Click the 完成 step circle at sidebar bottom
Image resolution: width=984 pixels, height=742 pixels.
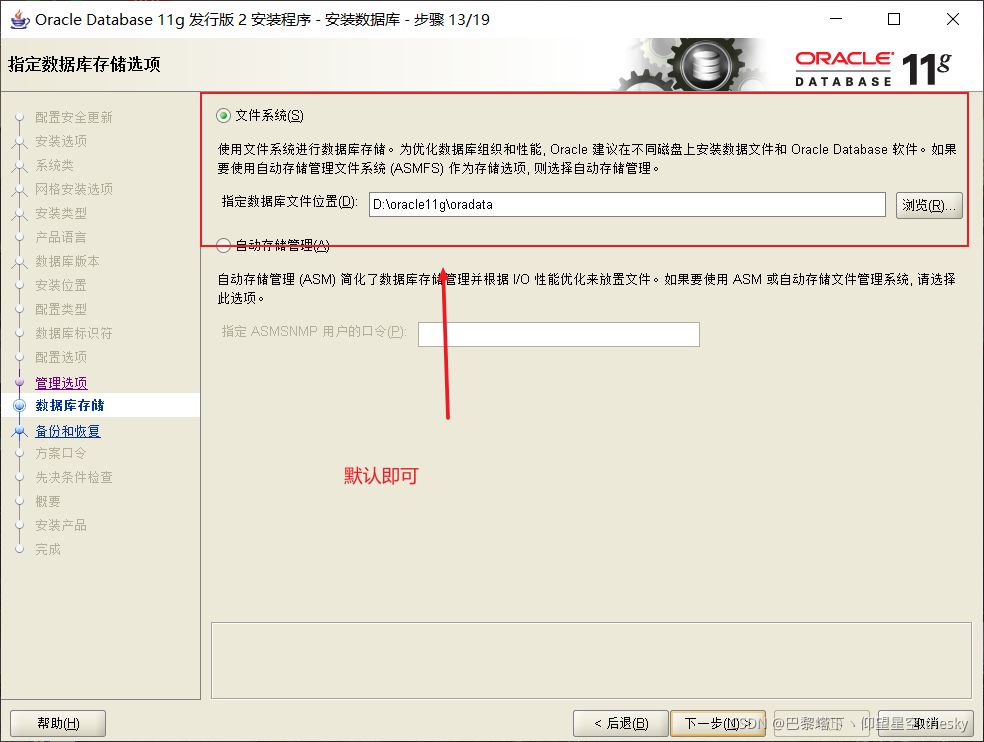[21, 549]
